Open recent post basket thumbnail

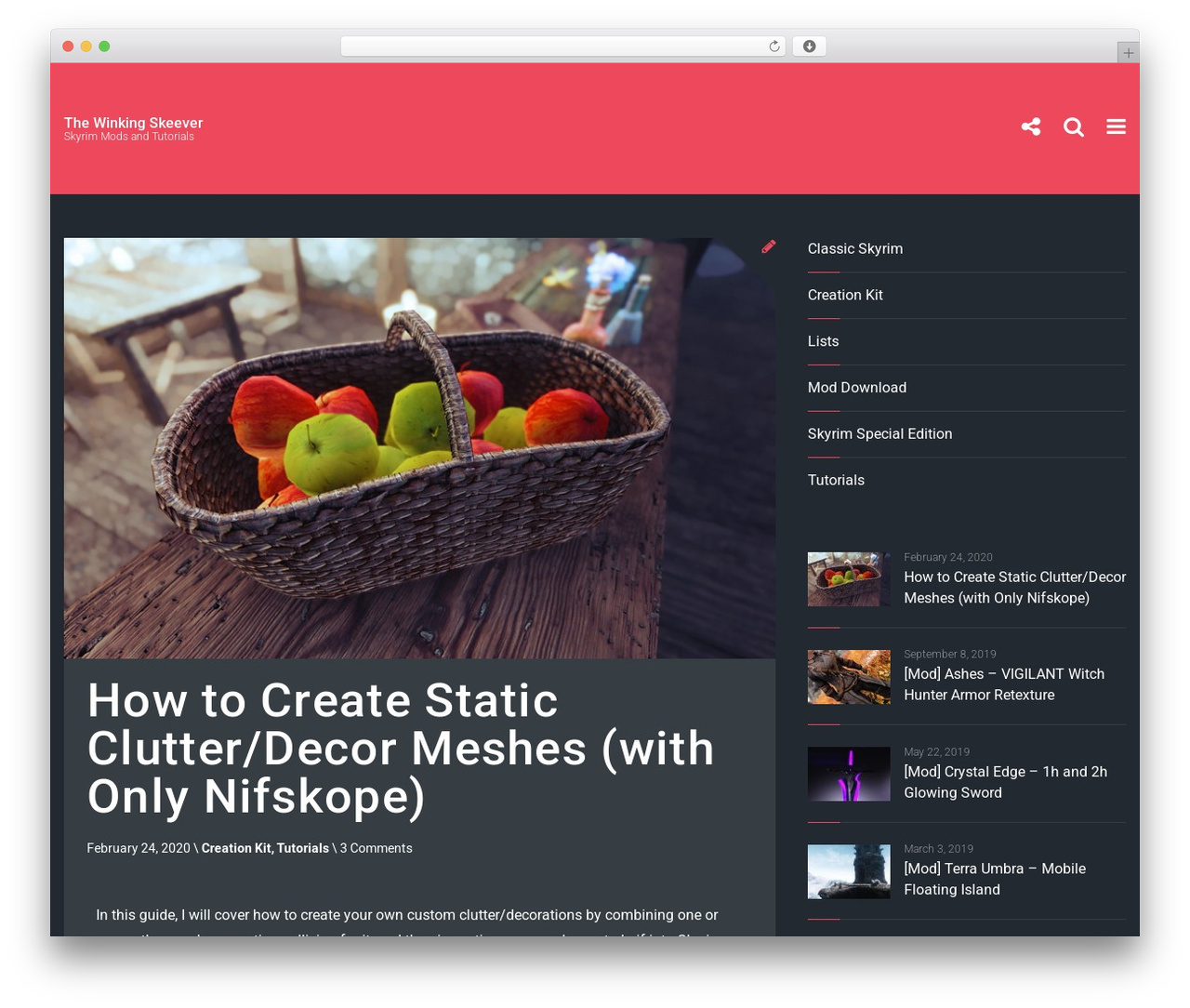tap(849, 579)
